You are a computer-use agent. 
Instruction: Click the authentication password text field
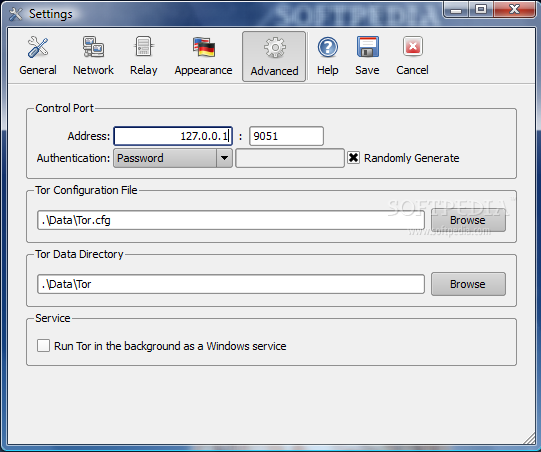(290, 158)
